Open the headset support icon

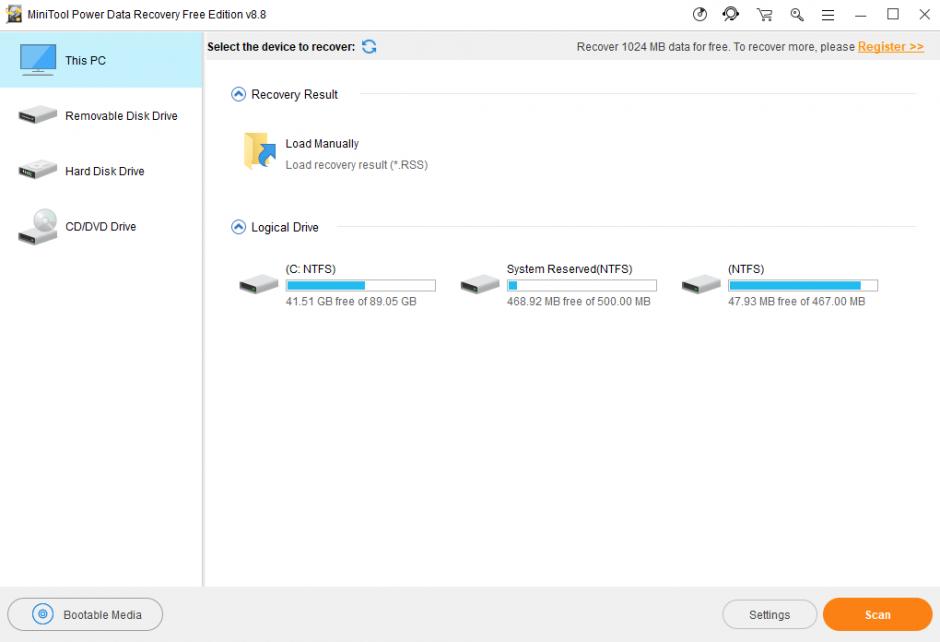pyautogui.click(x=731, y=14)
